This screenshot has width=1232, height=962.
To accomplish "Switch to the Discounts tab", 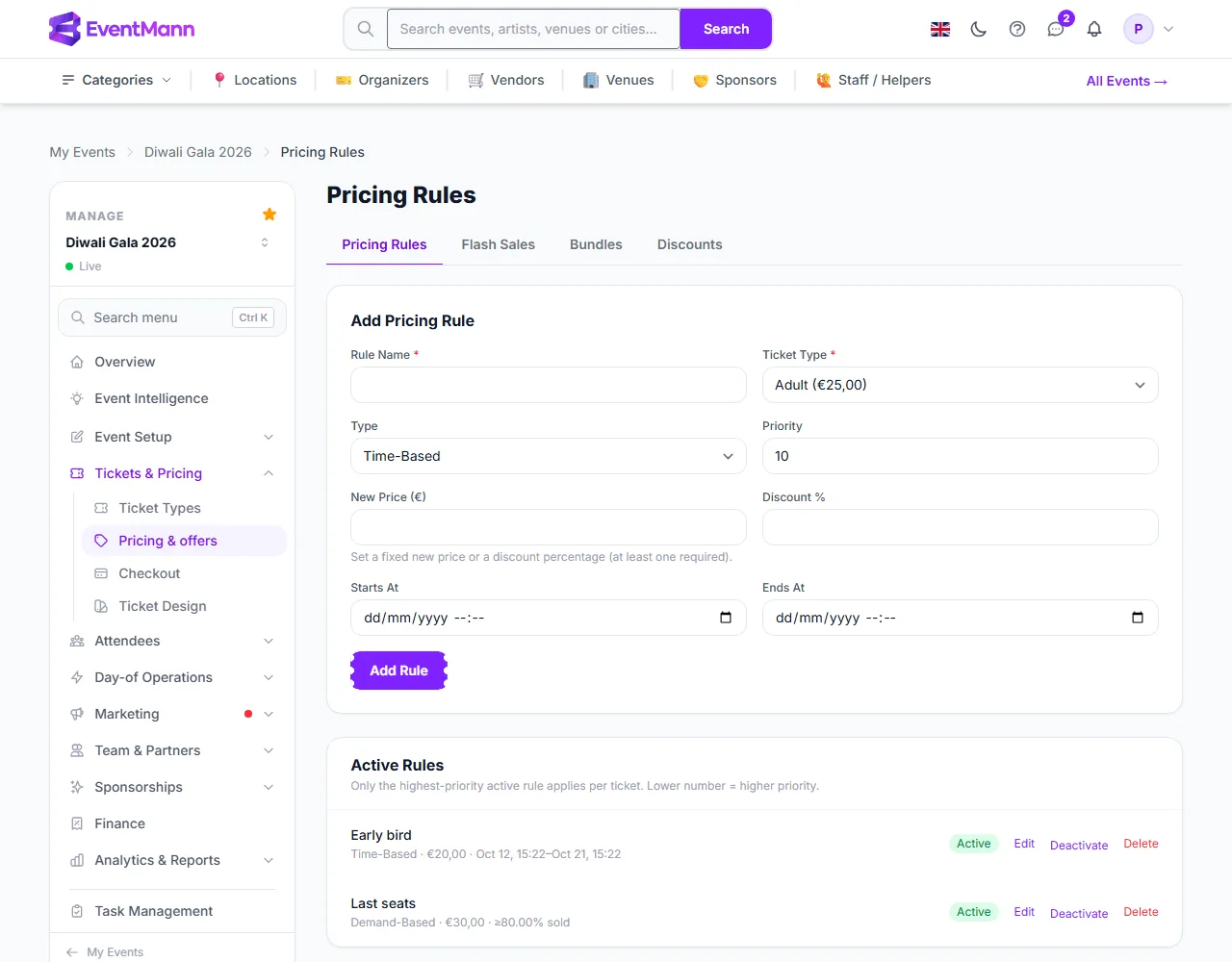I will [689, 244].
